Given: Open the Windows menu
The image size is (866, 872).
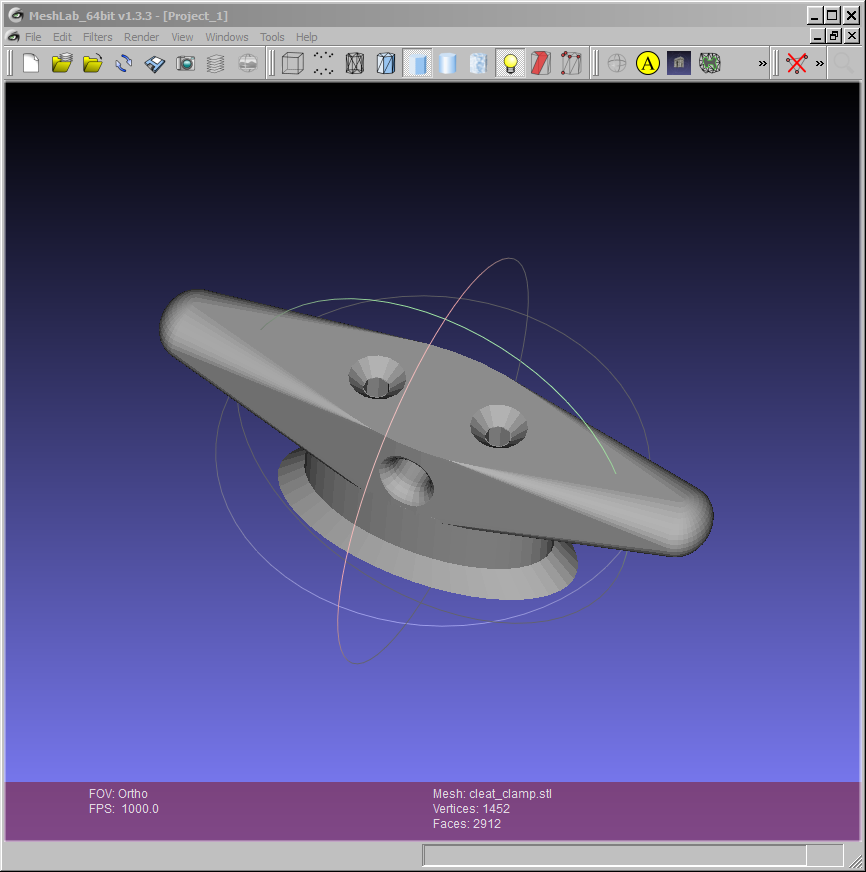Looking at the screenshot, I should [x=227, y=37].
